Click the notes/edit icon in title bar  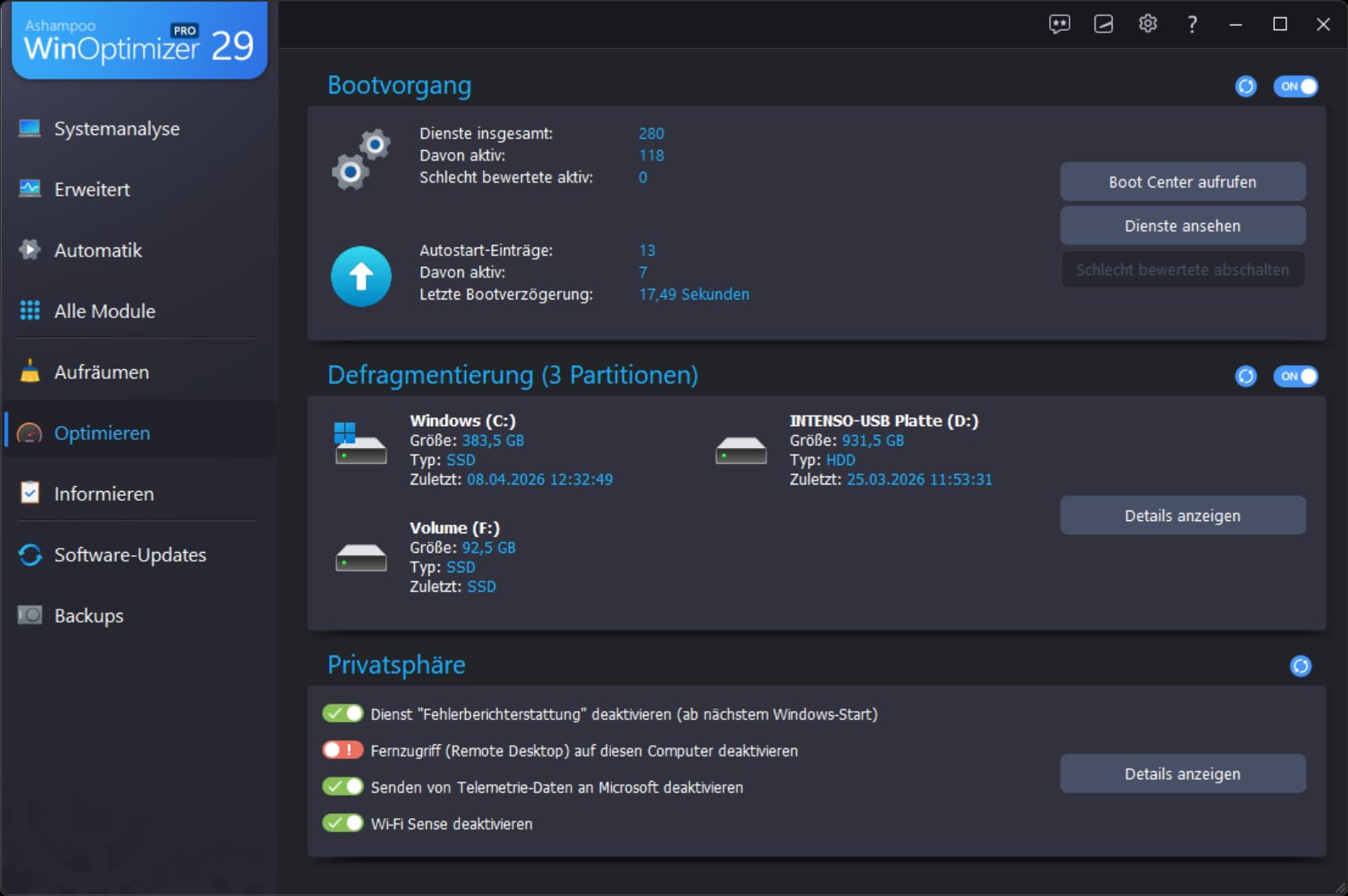pyautogui.click(x=1103, y=24)
